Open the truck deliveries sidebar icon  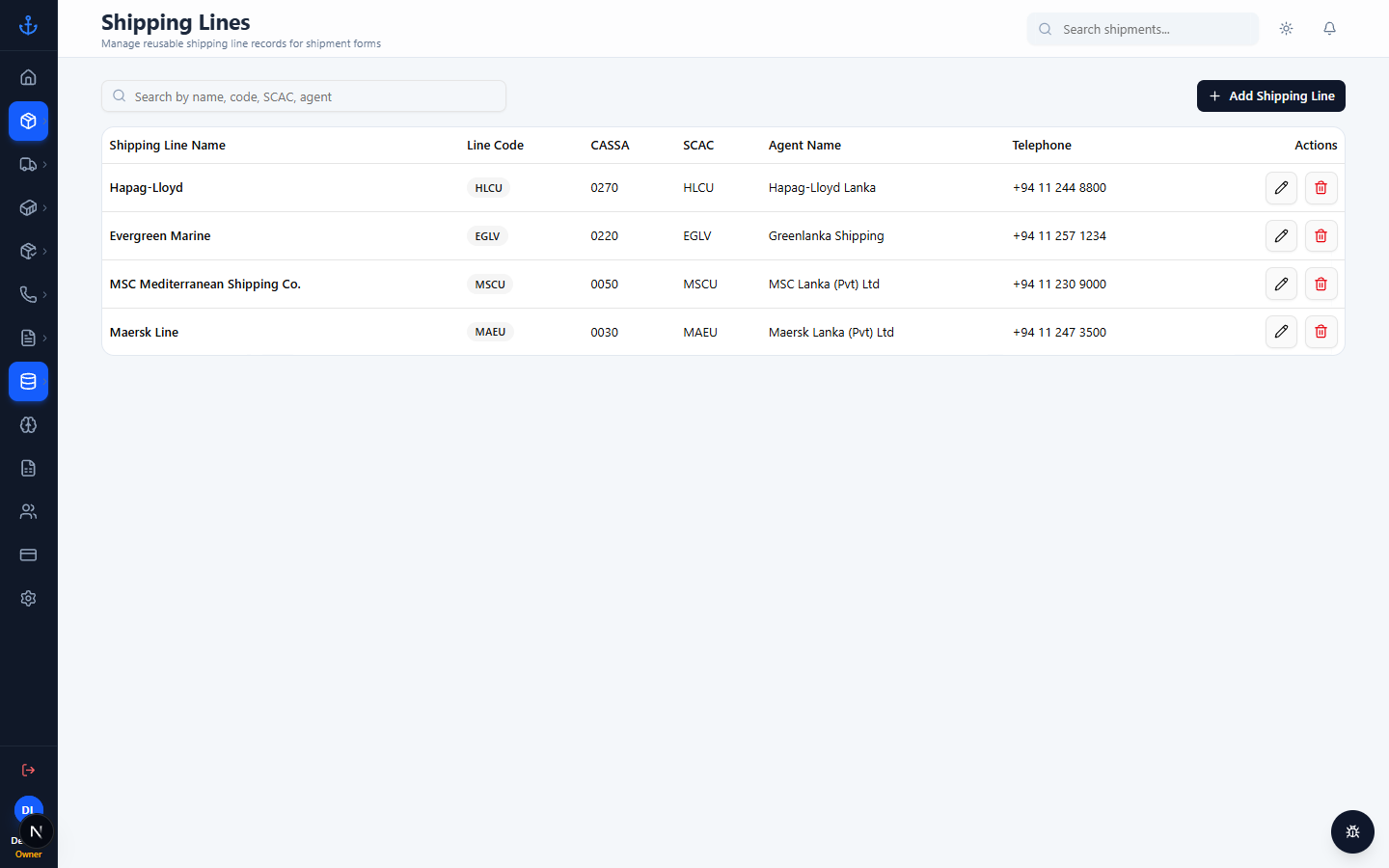coord(28,164)
